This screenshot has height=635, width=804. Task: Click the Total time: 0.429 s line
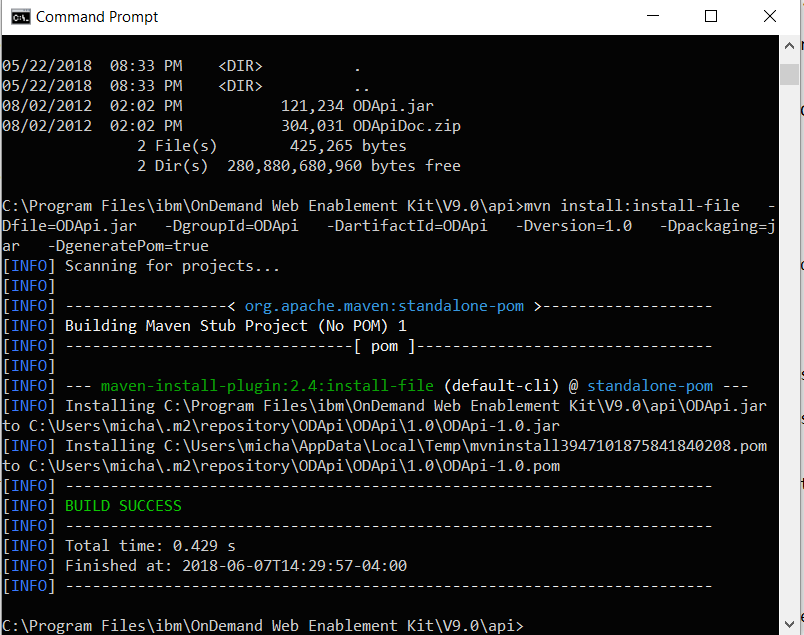[150, 546]
